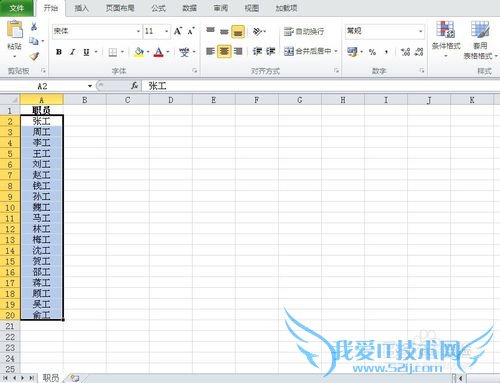Open font name dropdown
The height and width of the screenshot is (383, 500).
point(138,31)
